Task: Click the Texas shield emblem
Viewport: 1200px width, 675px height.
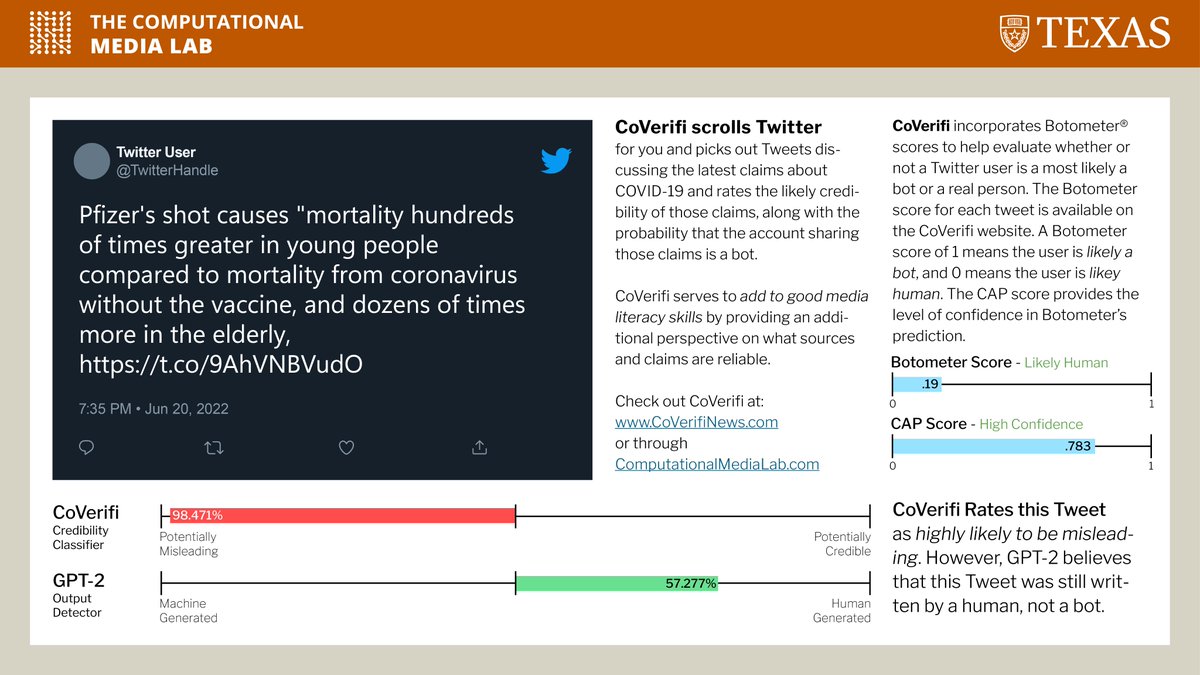Action: point(1013,33)
